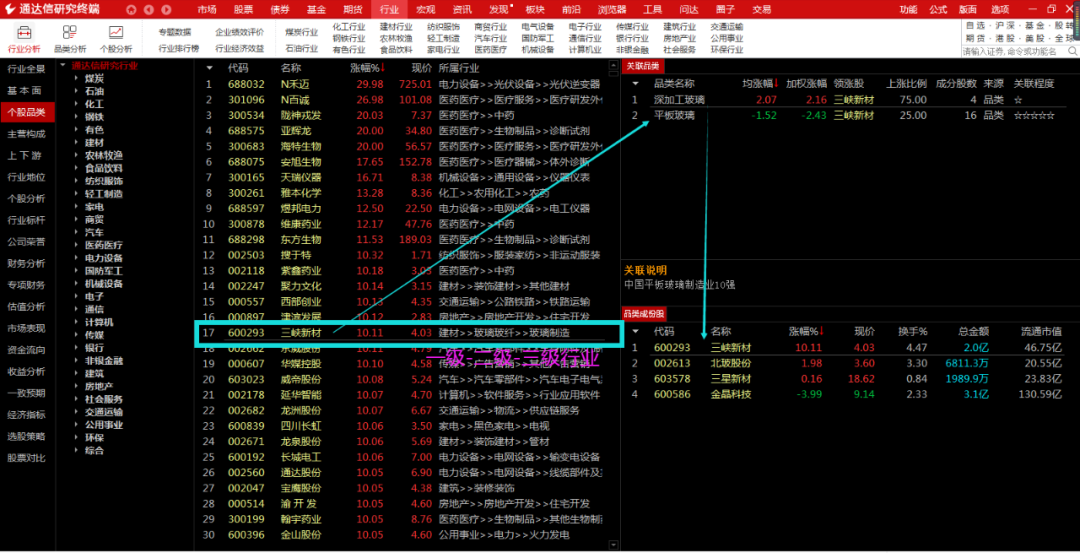Expand the 计算机 tree node
The height and width of the screenshot is (553, 1080).
click(76, 322)
